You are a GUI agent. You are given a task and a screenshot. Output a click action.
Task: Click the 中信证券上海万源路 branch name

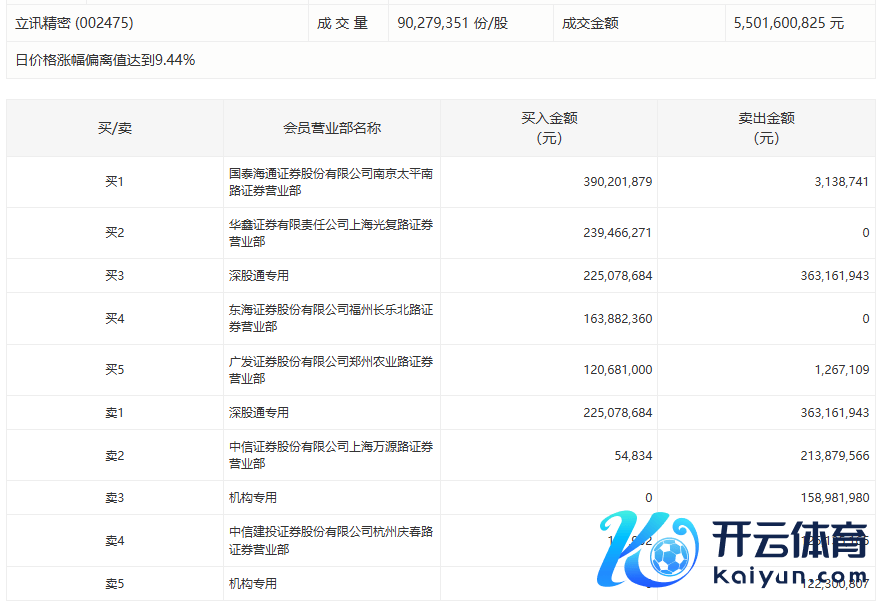[x=331, y=455]
